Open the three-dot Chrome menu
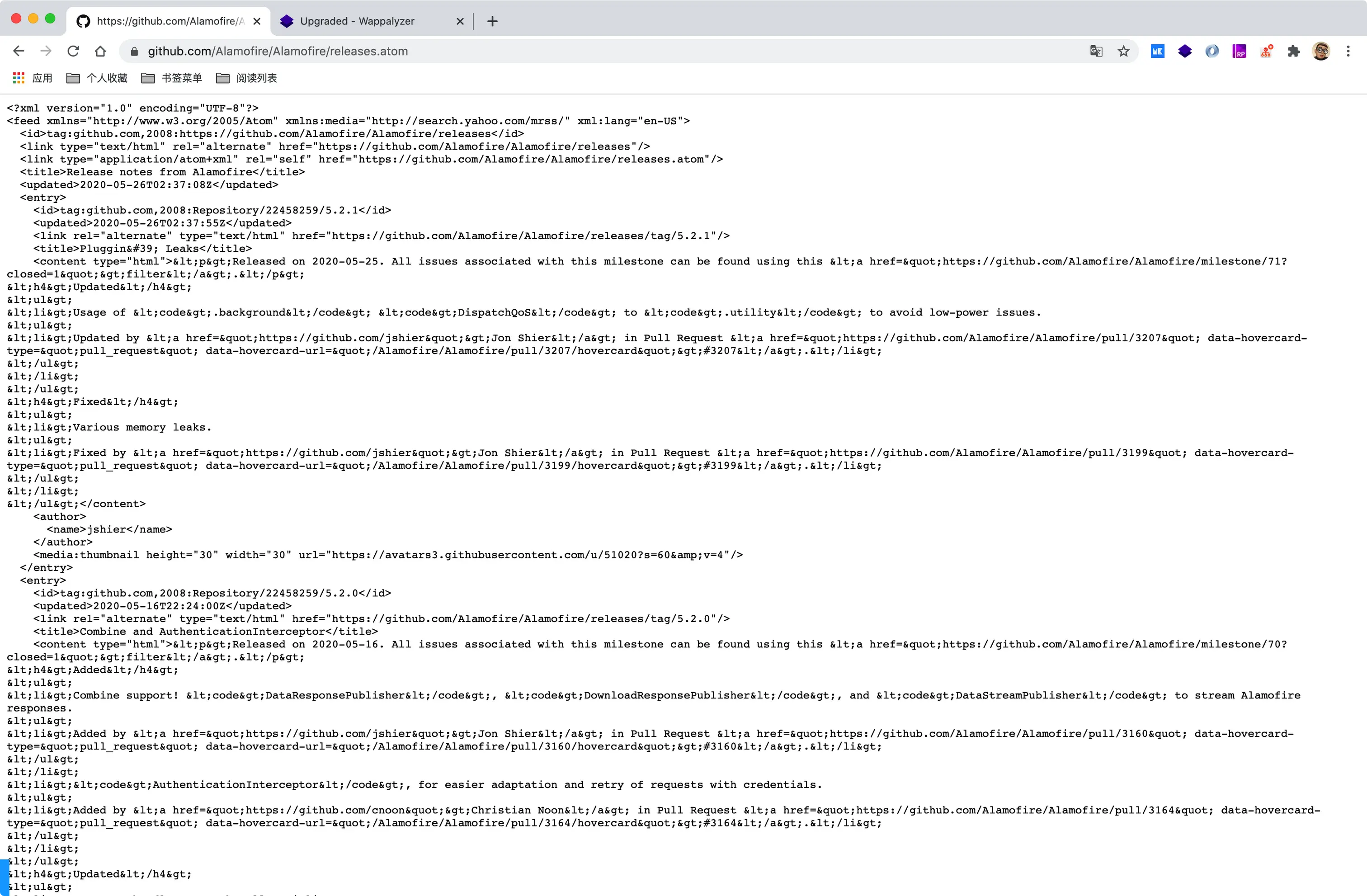The height and width of the screenshot is (896, 1367). click(1348, 51)
